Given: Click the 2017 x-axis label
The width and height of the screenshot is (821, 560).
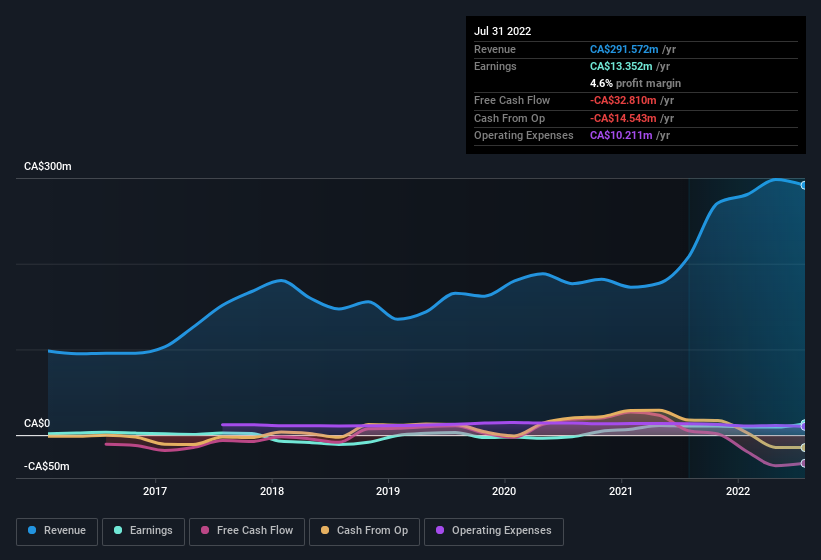Looking at the screenshot, I should click(155, 491).
